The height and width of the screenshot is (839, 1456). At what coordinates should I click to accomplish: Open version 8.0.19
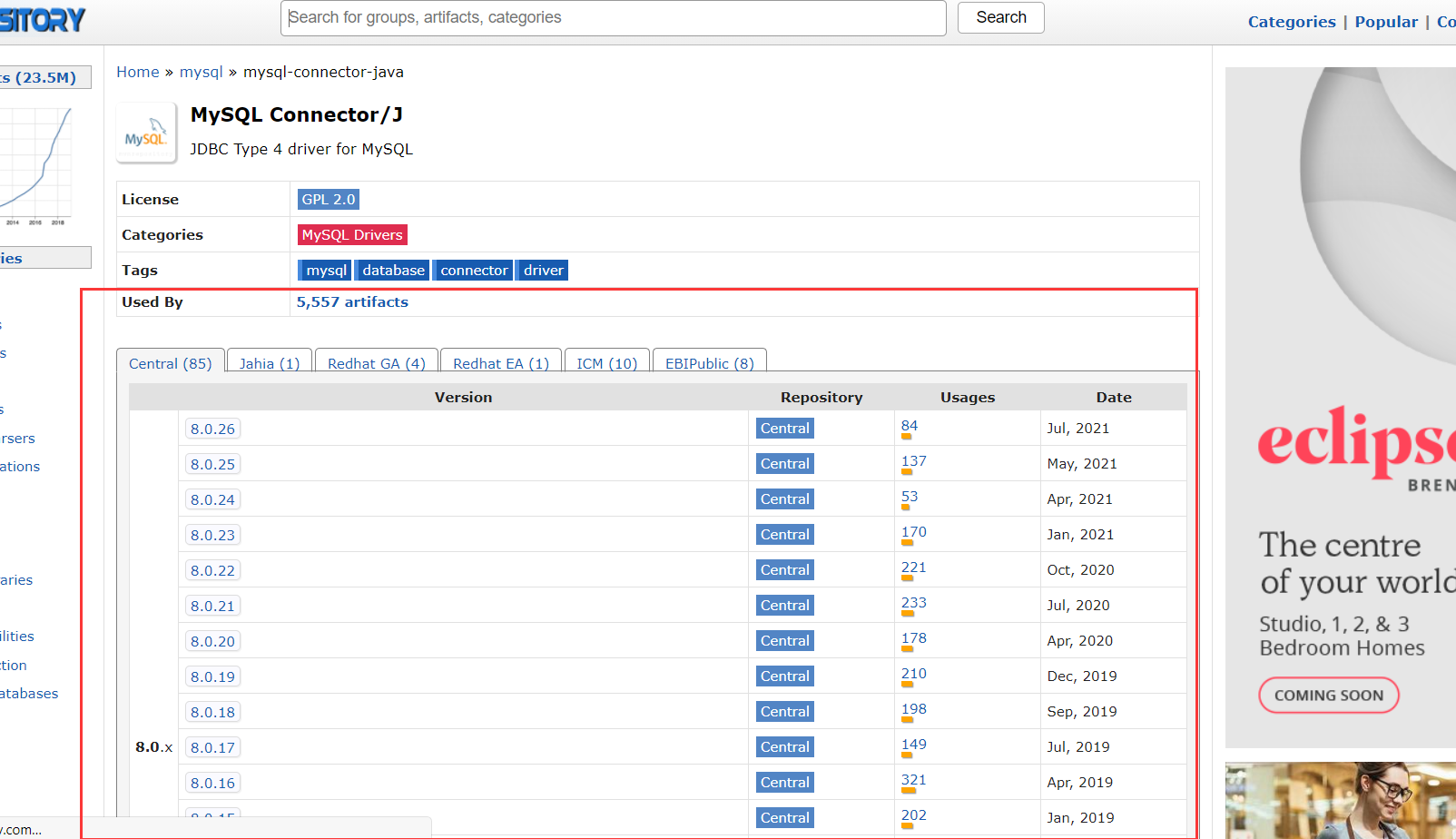(212, 676)
